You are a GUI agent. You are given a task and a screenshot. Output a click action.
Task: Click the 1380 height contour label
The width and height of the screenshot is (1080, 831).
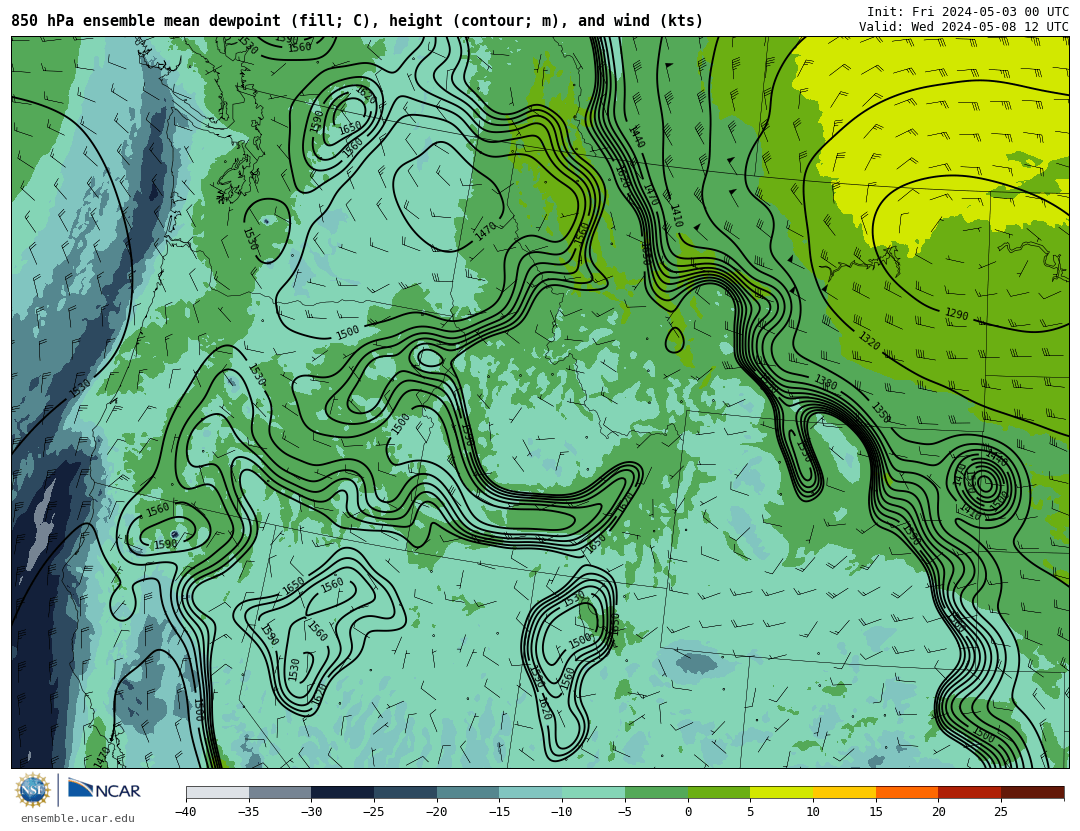click(x=826, y=381)
